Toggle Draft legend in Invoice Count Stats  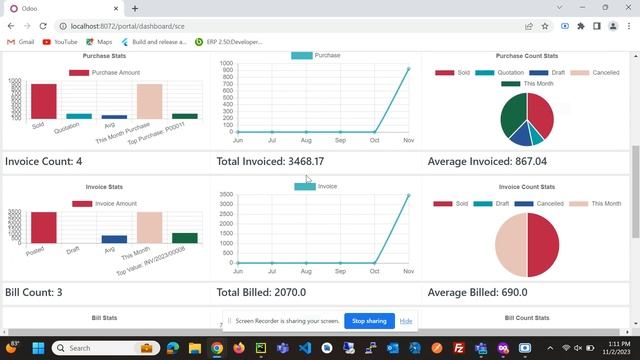[491, 204]
